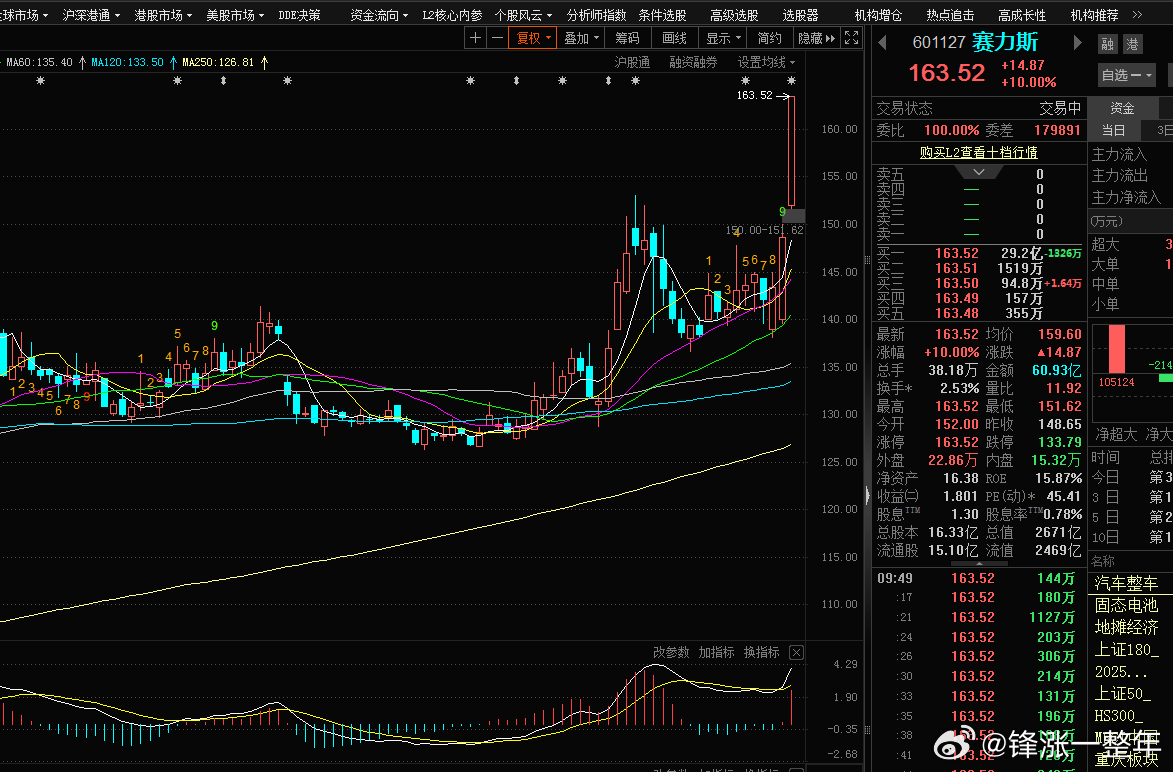Click 换指标 to change indicator
Screen dimensions: 1173x772
point(762,652)
